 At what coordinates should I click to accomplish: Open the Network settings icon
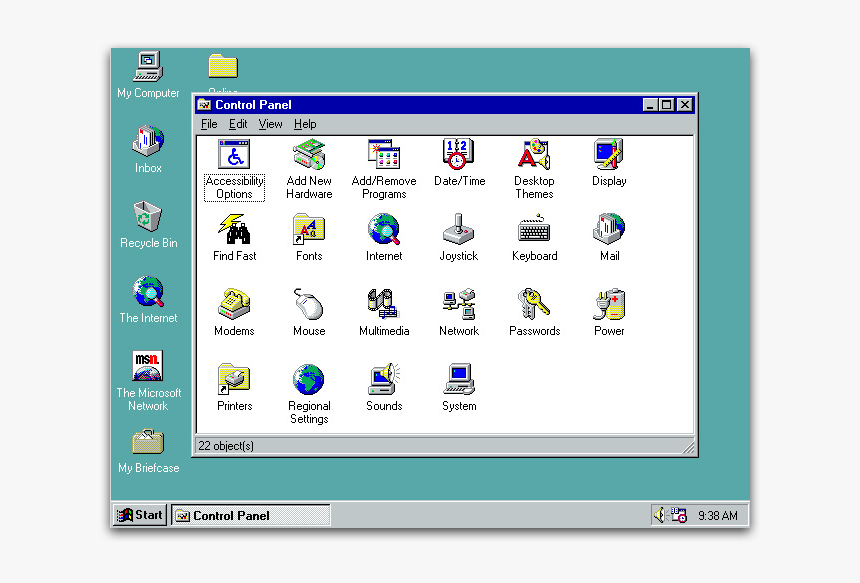pos(459,305)
